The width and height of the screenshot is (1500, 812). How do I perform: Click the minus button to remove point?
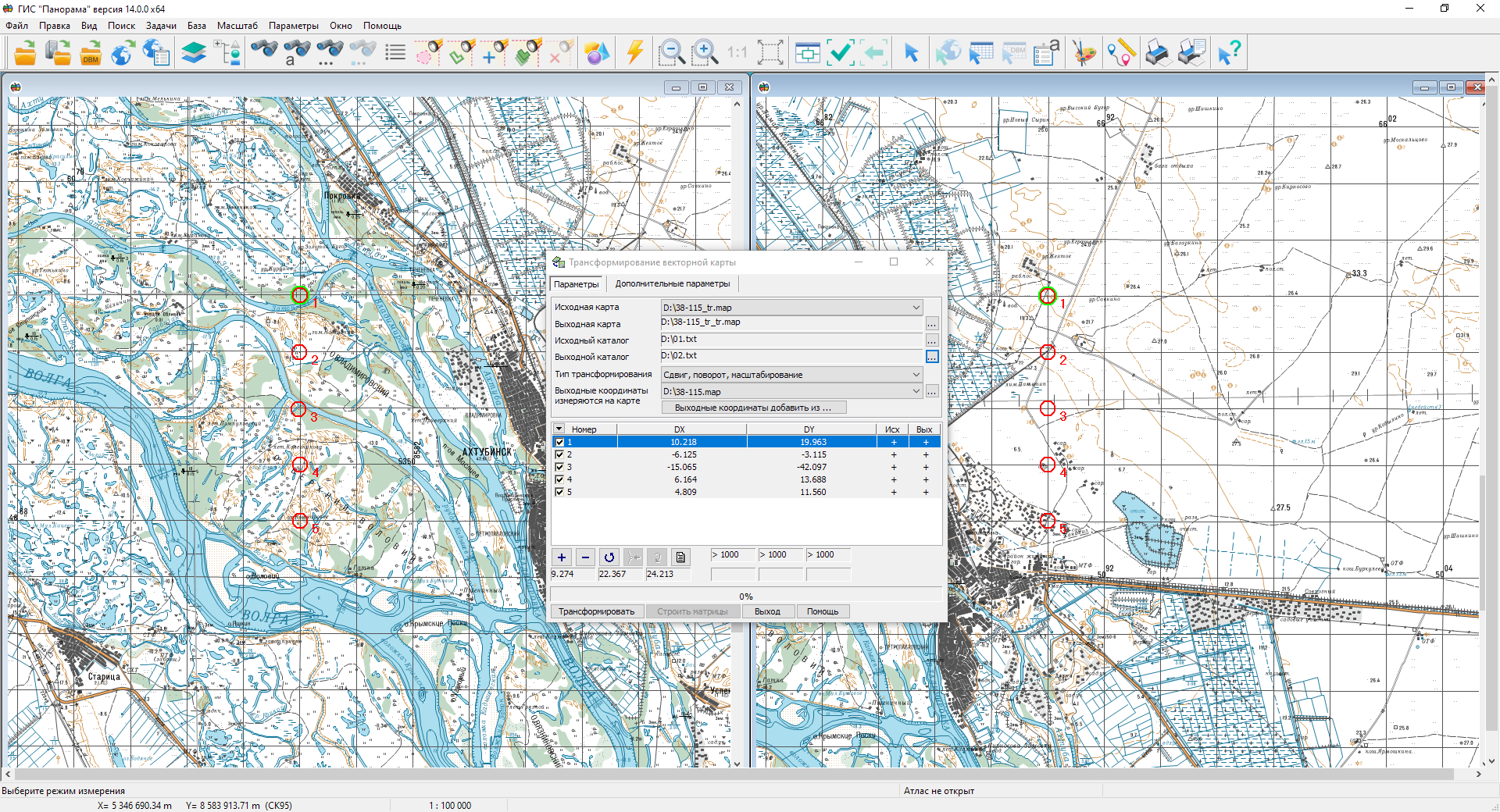pos(585,557)
